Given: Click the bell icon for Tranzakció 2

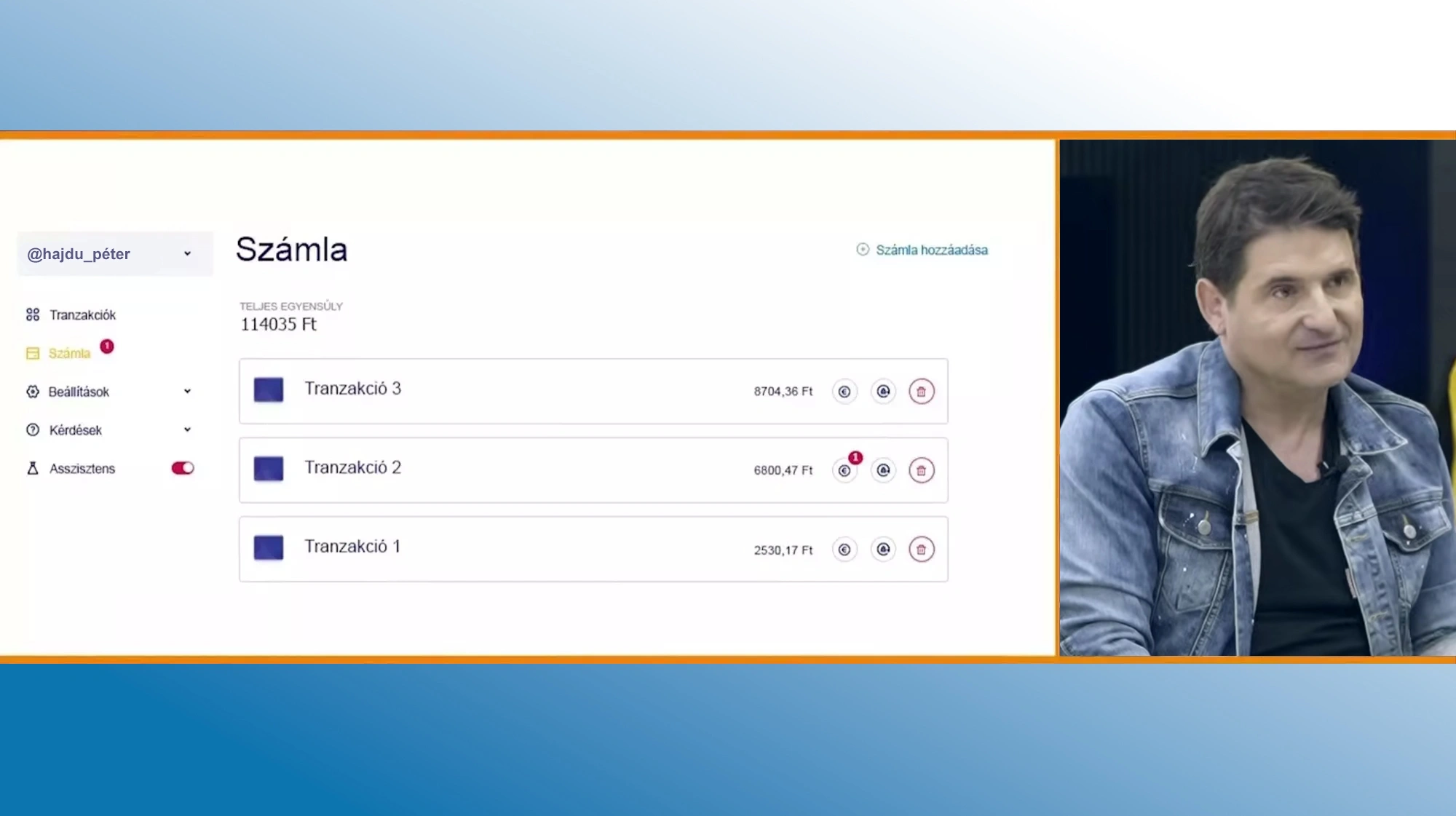Looking at the screenshot, I should click(x=883, y=470).
